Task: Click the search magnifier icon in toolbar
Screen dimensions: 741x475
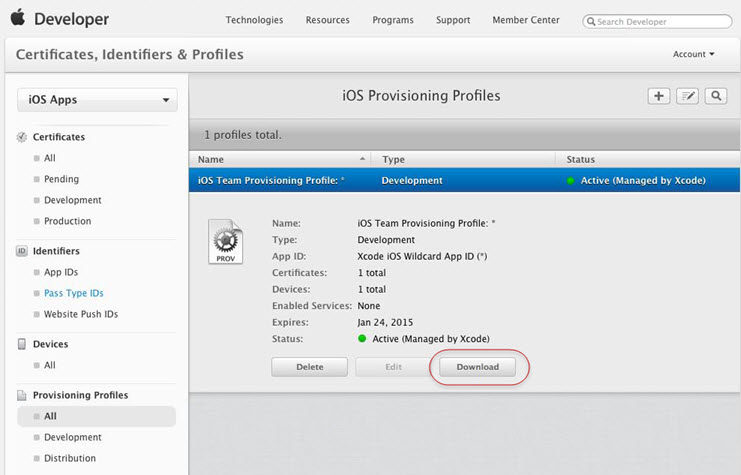Action: coord(715,96)
